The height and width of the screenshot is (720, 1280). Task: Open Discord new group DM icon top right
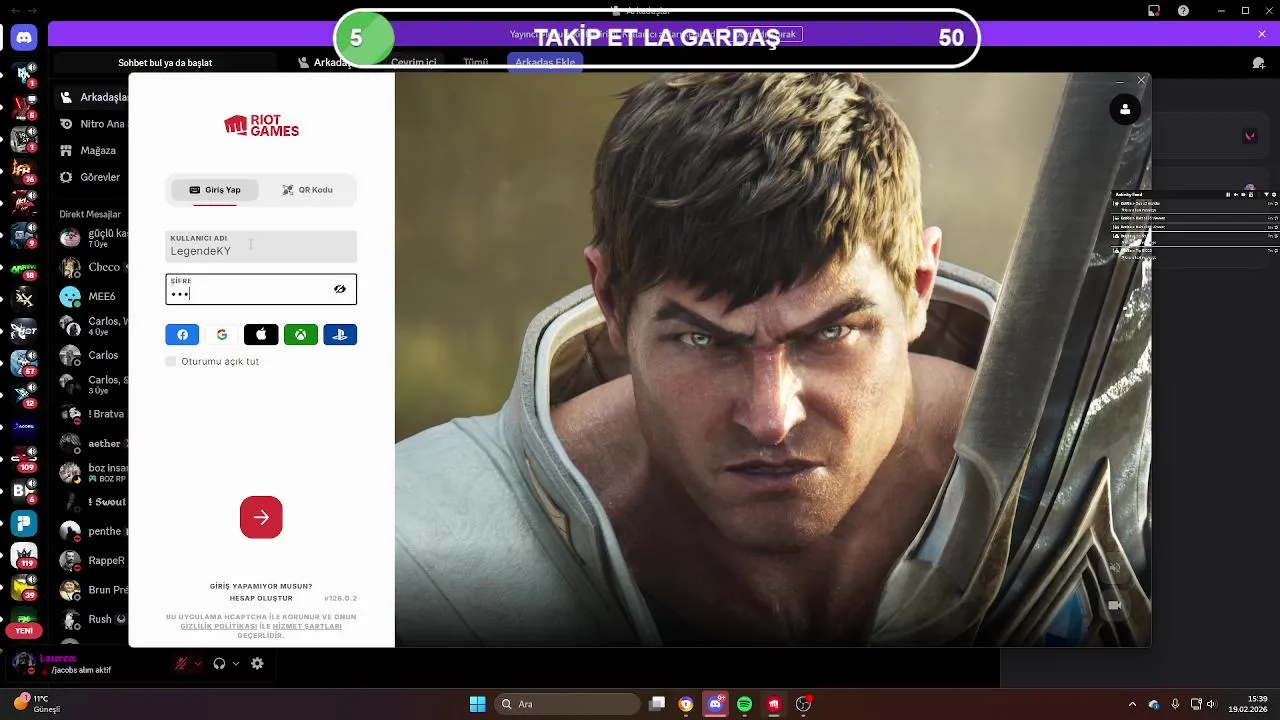(1259, 63)
